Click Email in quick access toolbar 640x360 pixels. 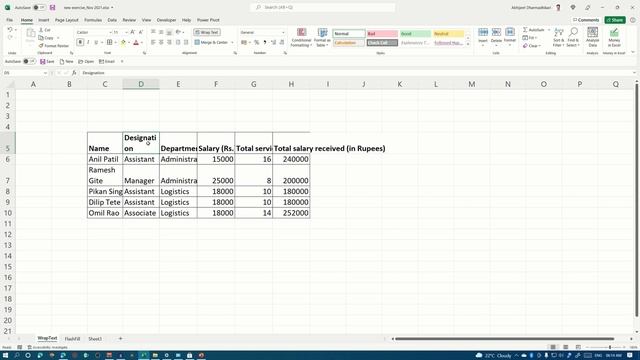point(107,61)
